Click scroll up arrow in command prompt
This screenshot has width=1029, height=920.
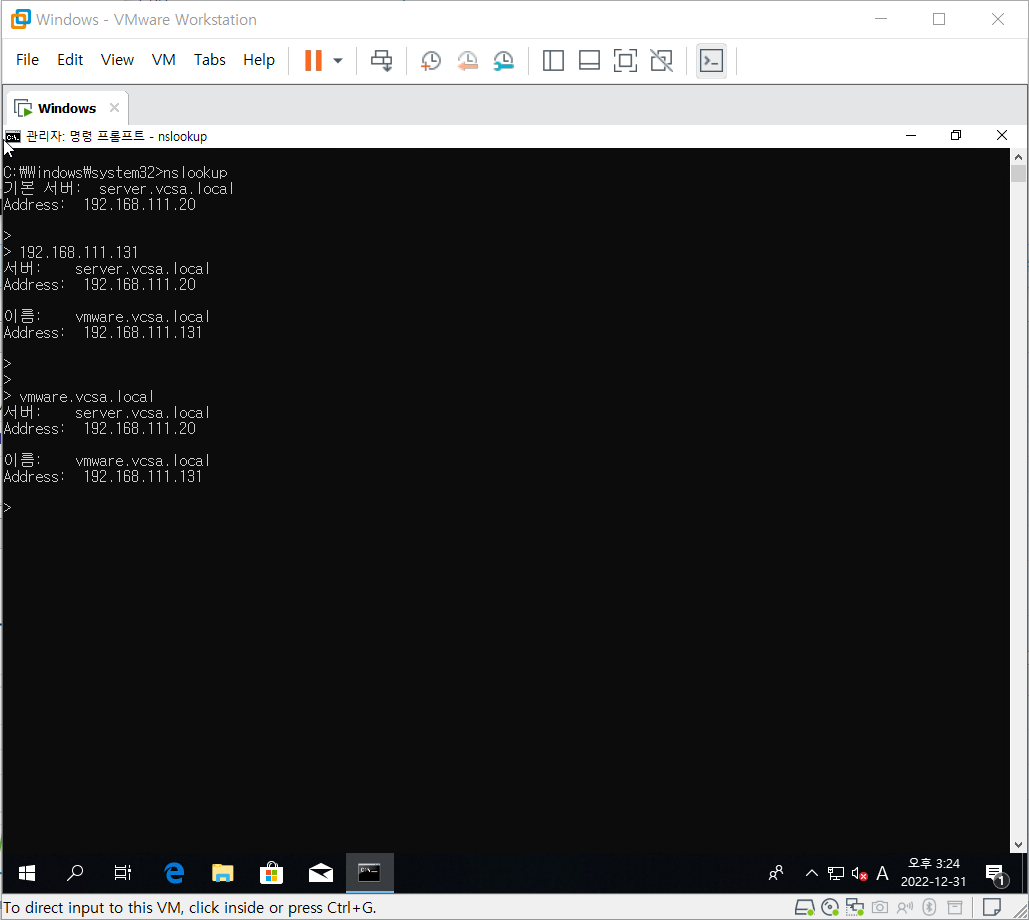point(1018,157)
